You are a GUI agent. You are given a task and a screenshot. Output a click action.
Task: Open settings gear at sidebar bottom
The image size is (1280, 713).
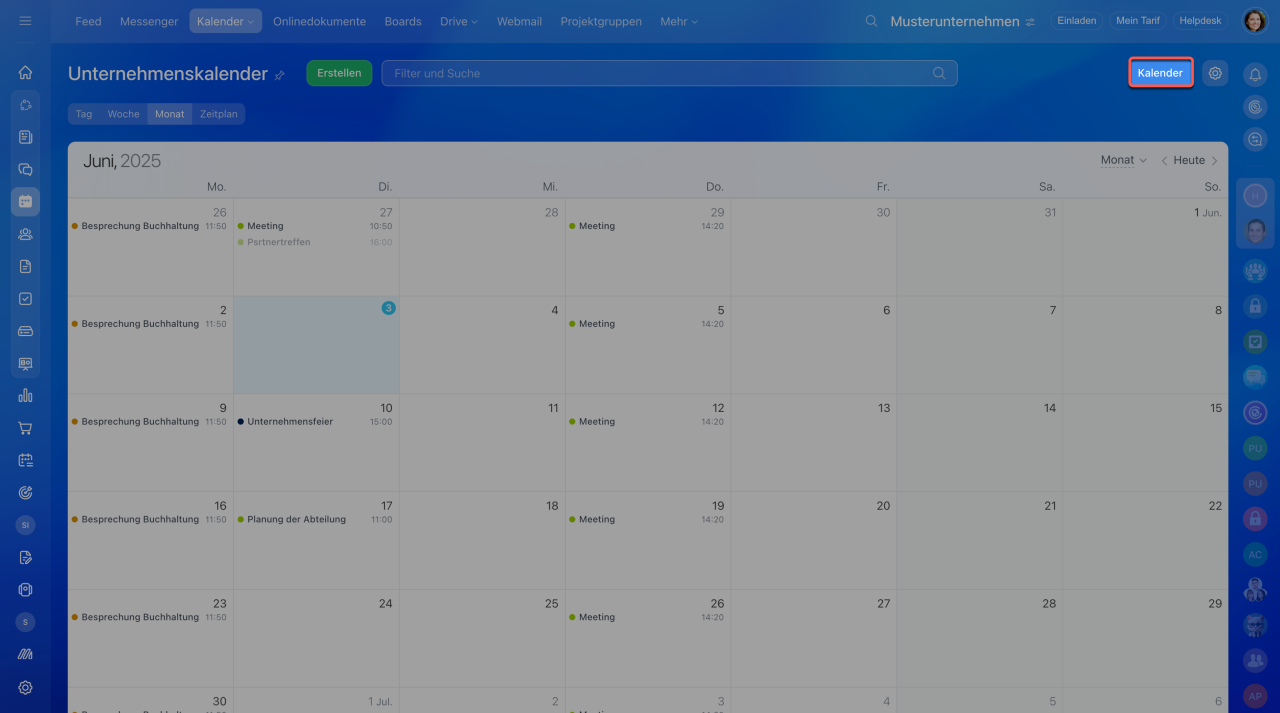click(25, 687)
